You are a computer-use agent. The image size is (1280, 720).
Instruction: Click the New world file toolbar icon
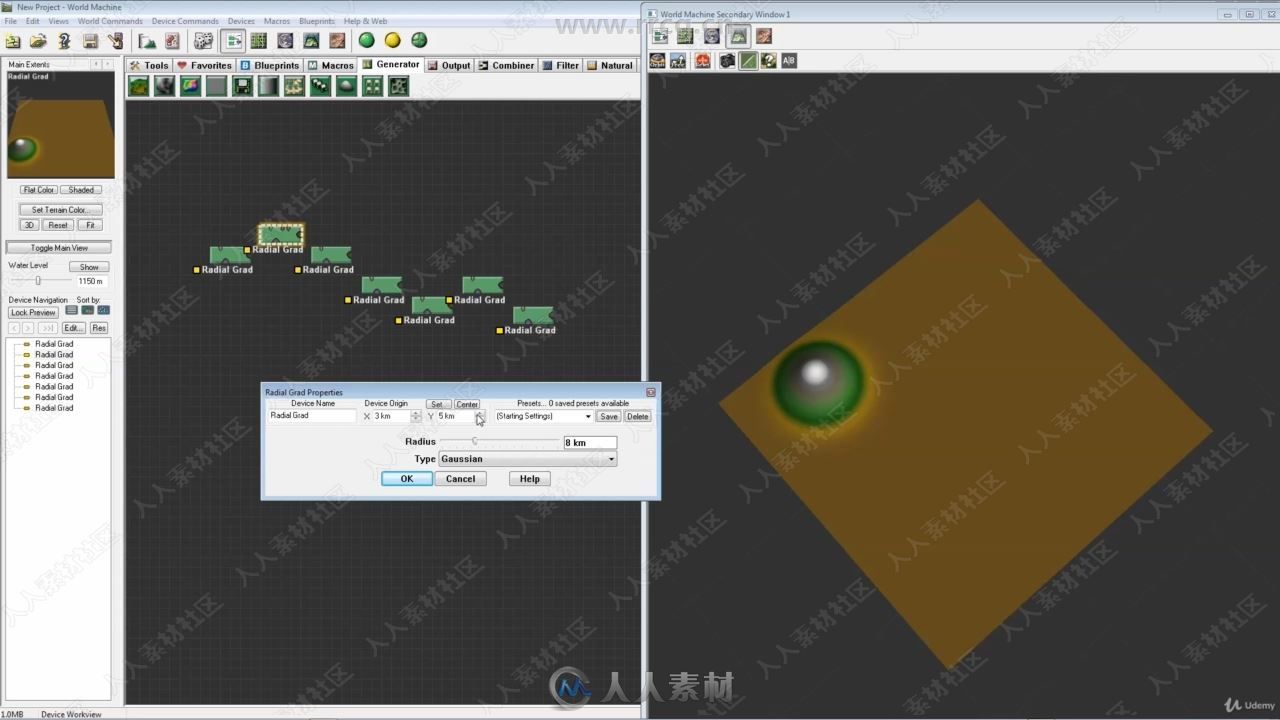13,41
